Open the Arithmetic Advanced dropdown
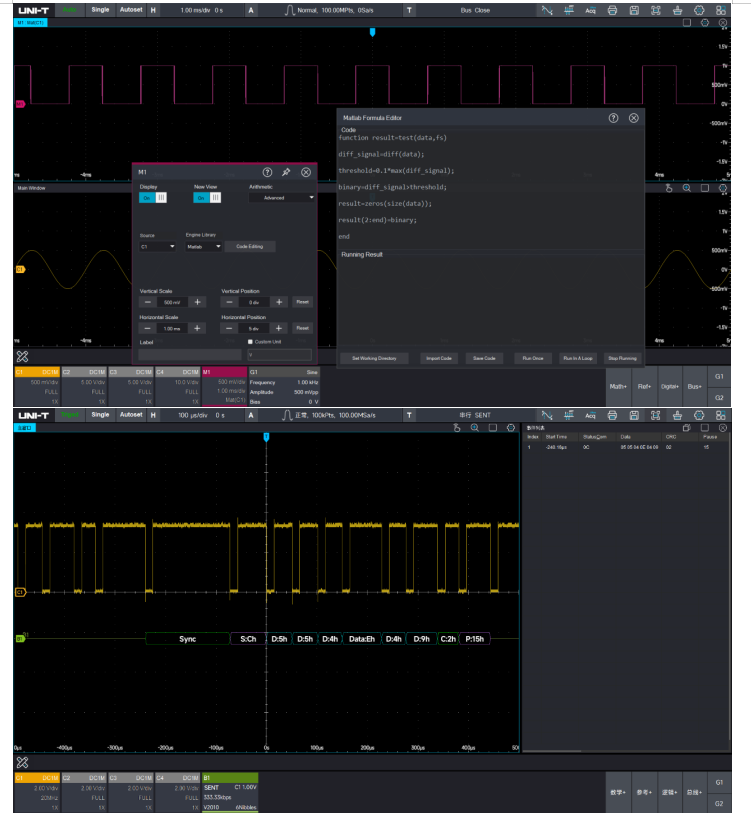Image resolution: width=751 pixels, height=814 pixels. pos(283,198)
